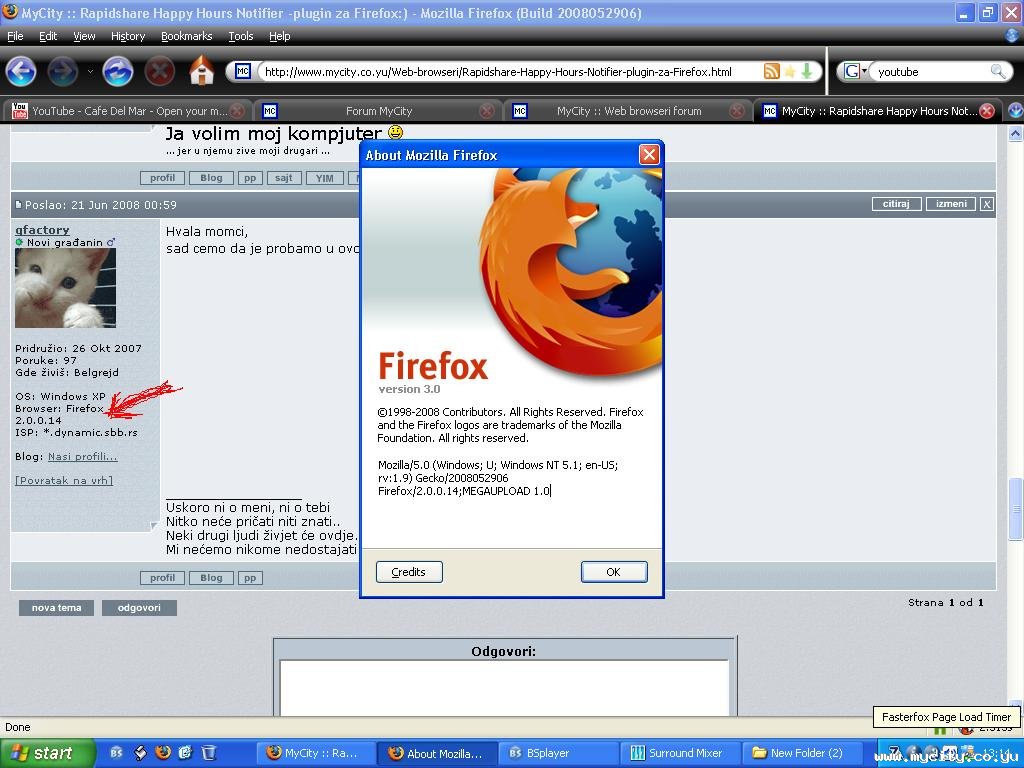Viewport: 1024px width, 768px height.
Task: Open the File menu
Action: click(x=15, y=36)
